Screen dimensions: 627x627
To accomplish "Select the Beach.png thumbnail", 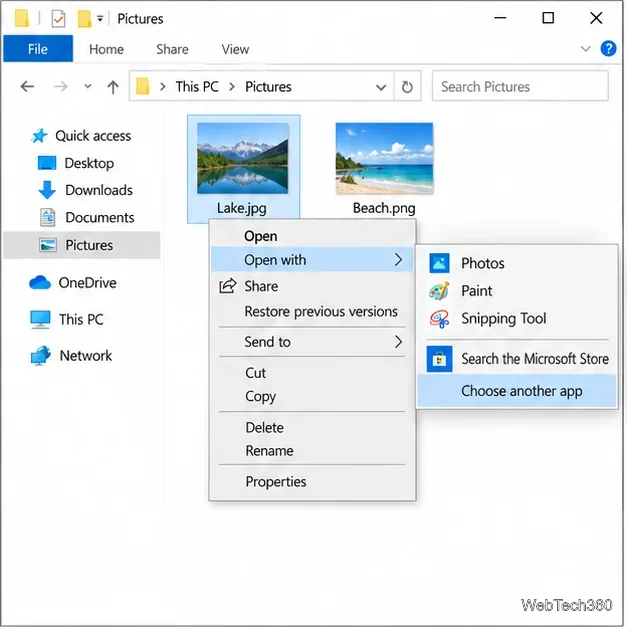I will coord(384,158).
